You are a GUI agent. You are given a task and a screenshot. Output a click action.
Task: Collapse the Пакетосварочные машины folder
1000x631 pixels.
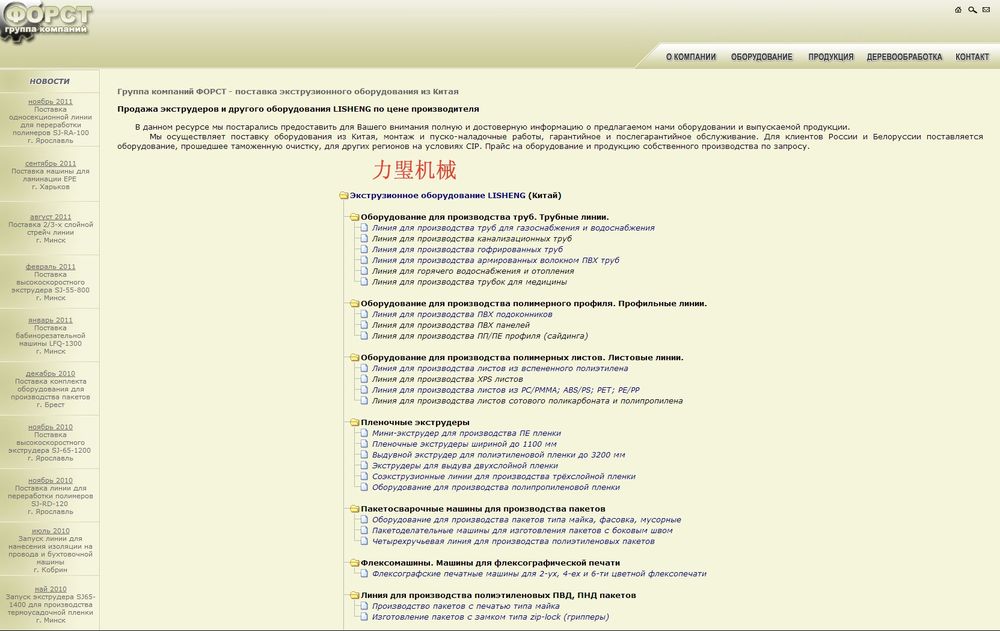355,509
